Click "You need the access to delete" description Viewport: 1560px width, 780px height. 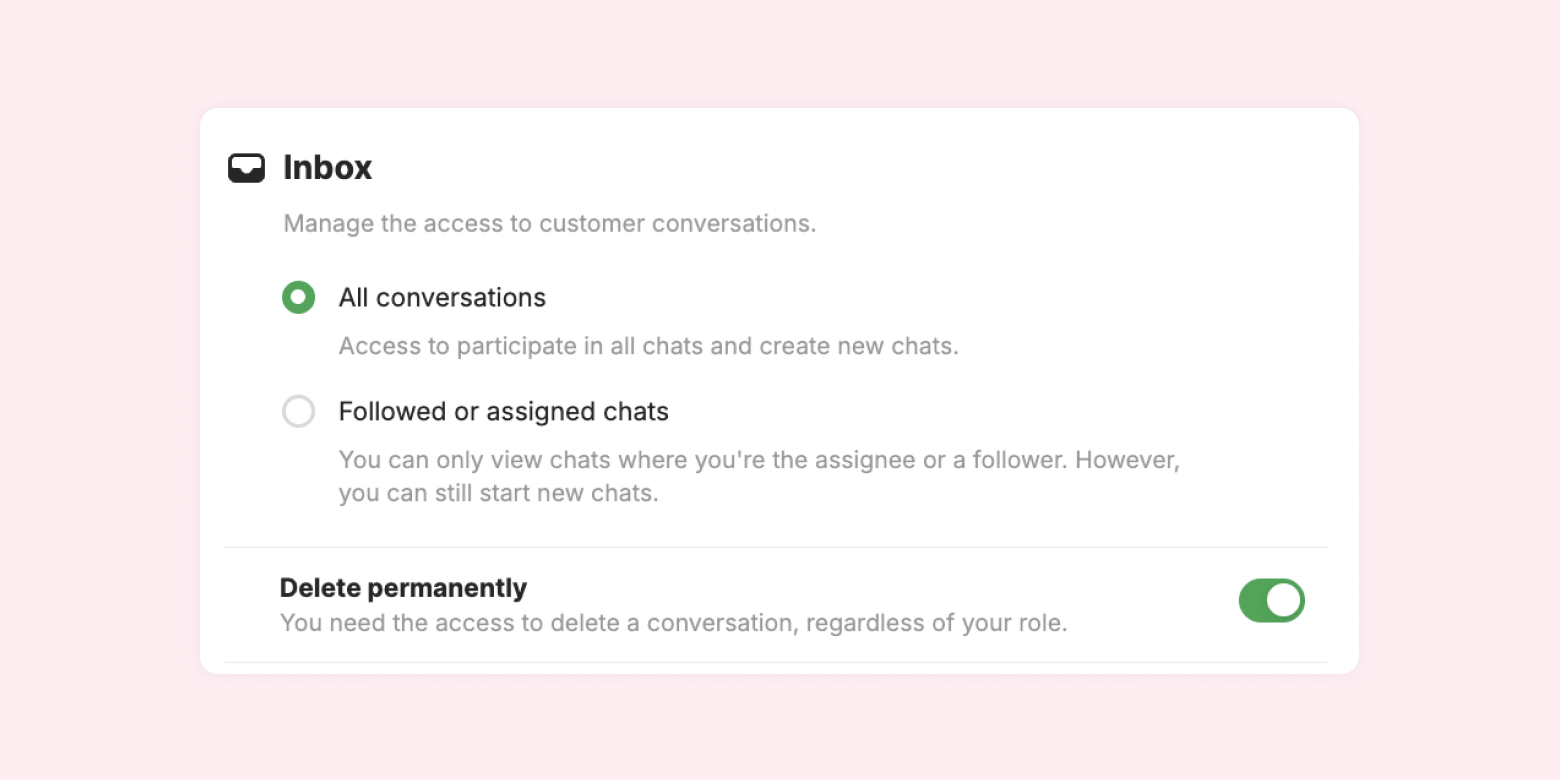673,623
